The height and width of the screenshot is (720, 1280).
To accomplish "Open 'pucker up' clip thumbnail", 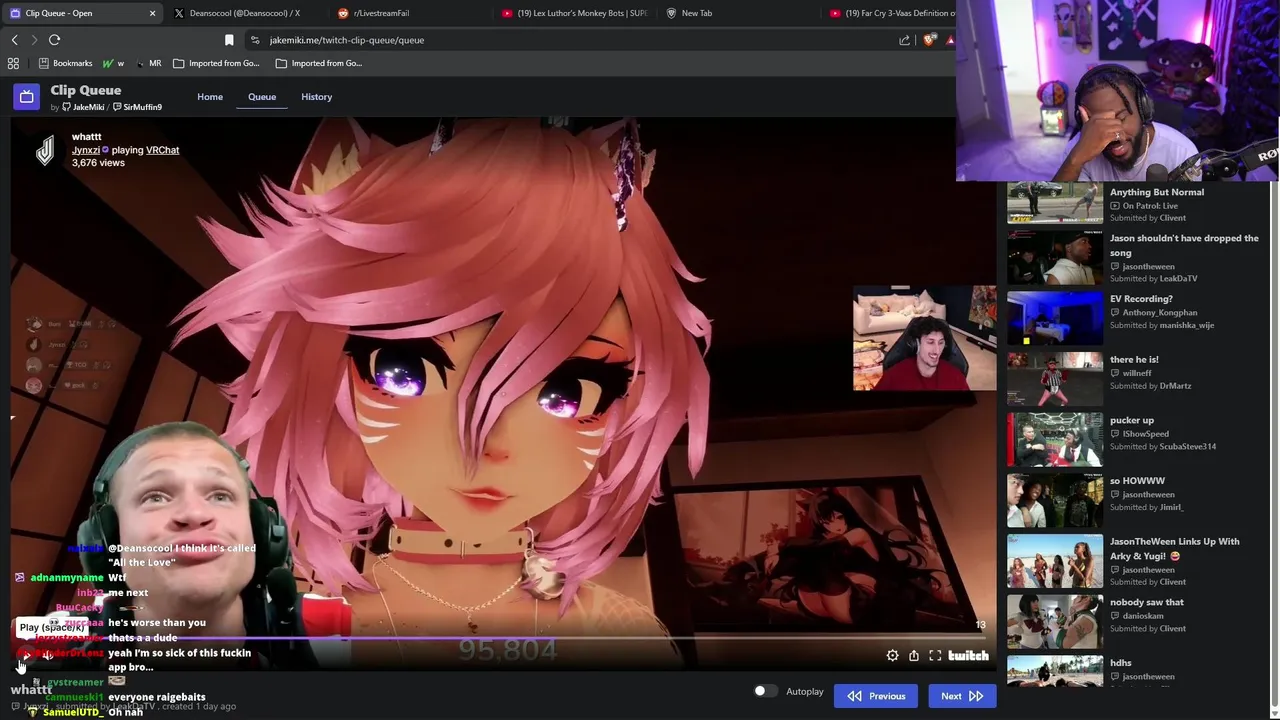I will [1055, 439].
